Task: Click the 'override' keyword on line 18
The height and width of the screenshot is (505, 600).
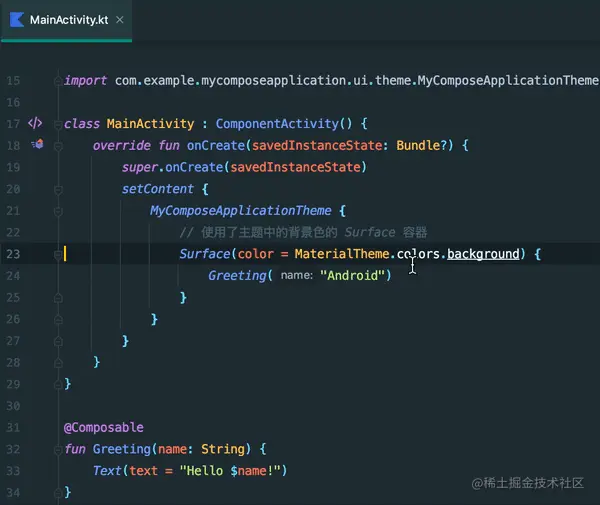Action: pyautogui.click(x=122, y=145)
